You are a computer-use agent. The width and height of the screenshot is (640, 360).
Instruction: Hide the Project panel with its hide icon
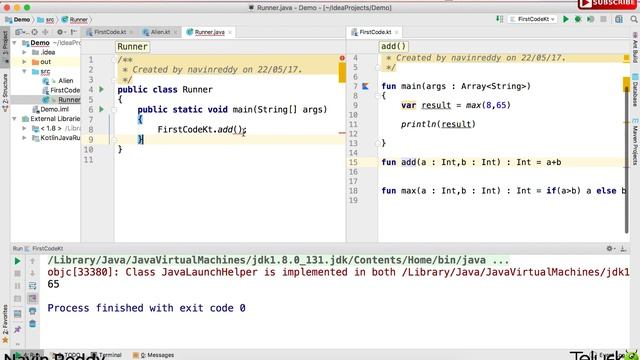pyautogui.click(x=73, y=32)
